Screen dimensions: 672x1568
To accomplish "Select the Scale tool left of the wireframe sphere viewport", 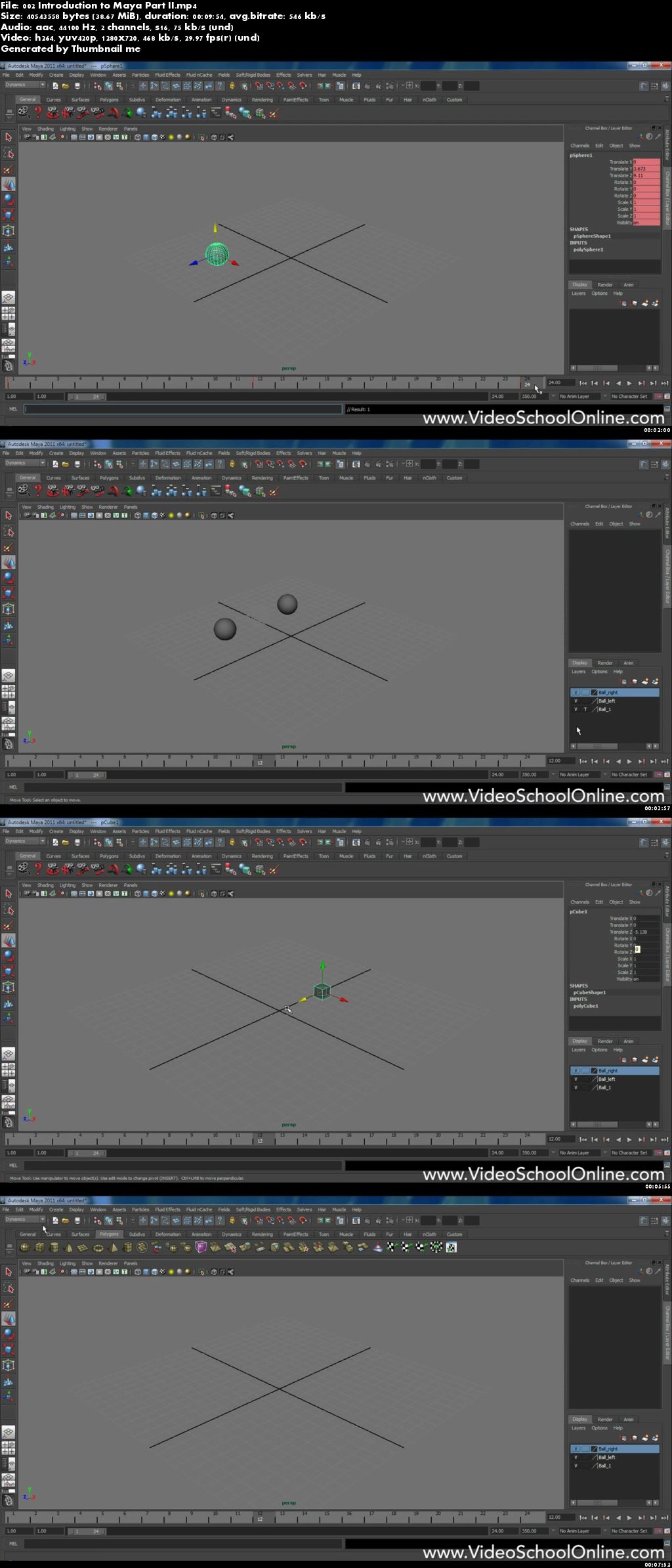I will pyautogui.click(x=9, y=215).
